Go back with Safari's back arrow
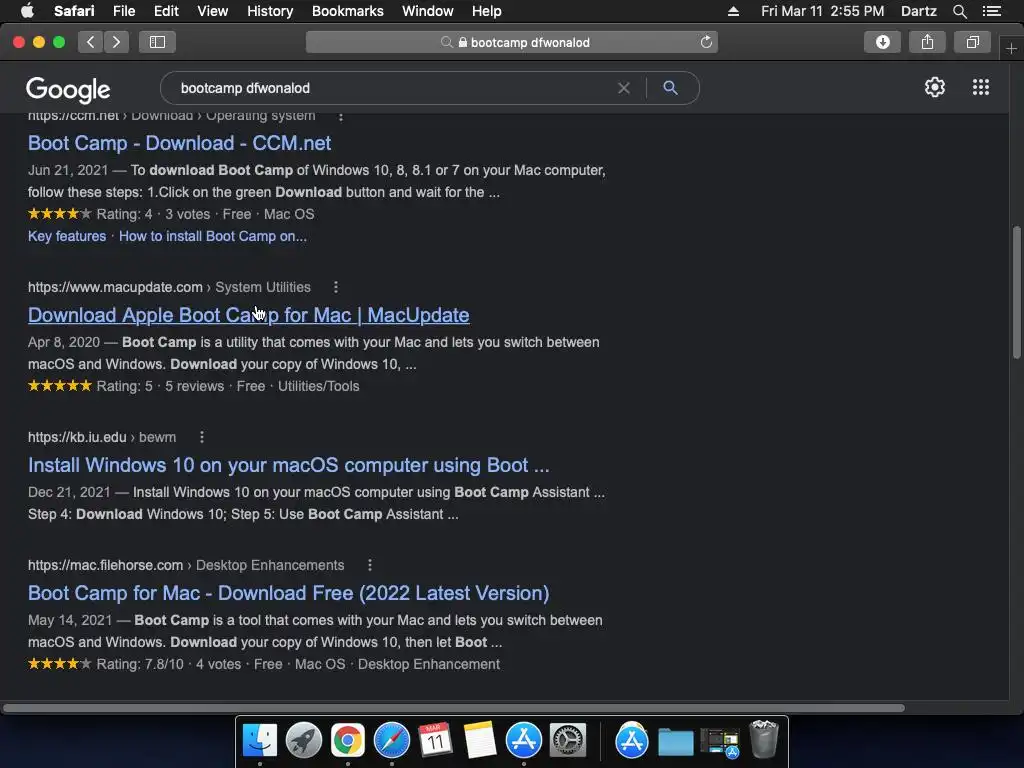 [x=91, y=42]
